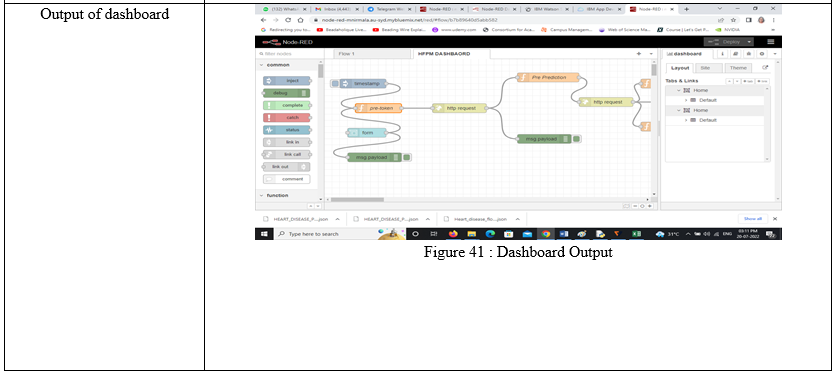Viewport: 836px width, 375px height.
Task: Trigger the timestamp inject node button
Action: 334,83
